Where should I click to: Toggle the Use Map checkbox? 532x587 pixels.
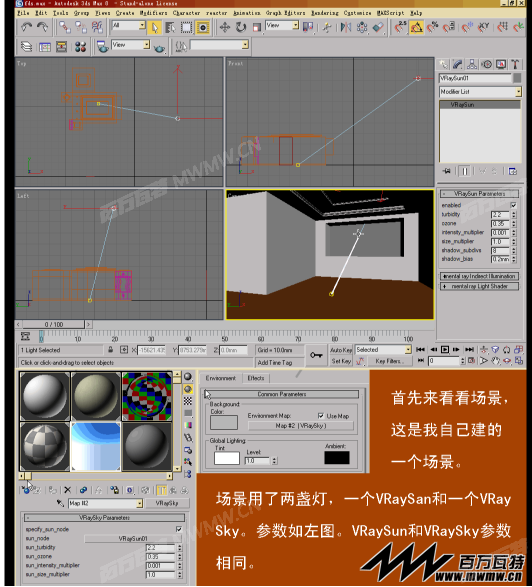[x=320, y=416]
